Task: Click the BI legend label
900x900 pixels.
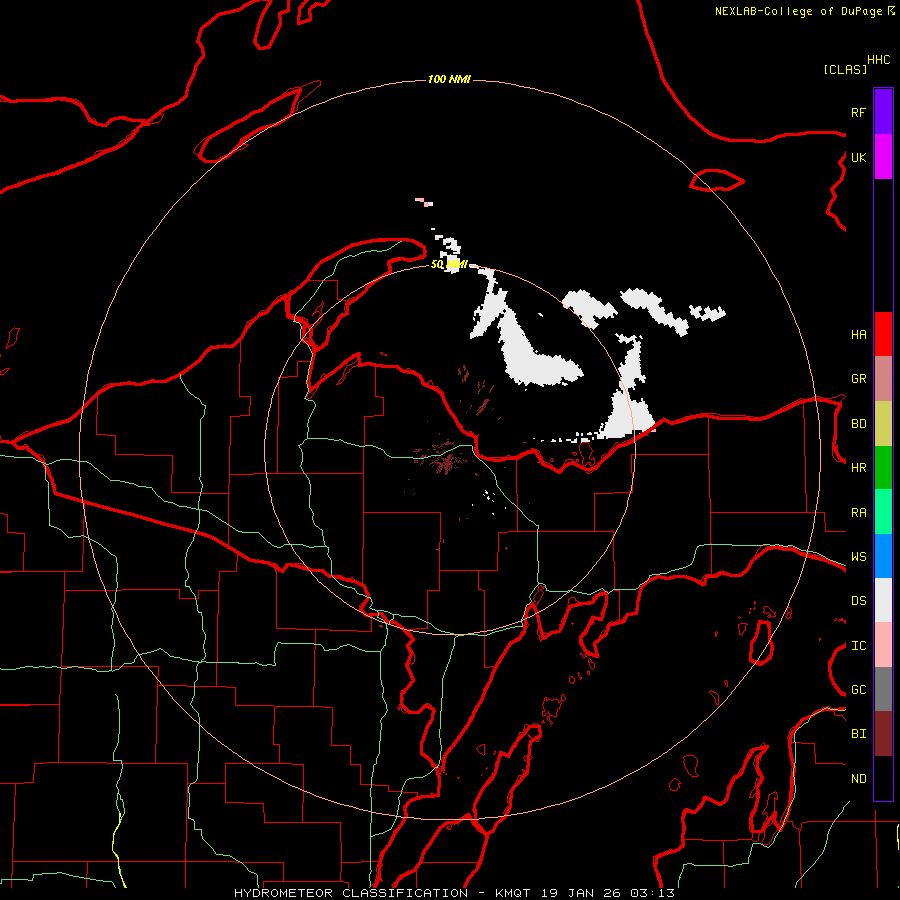Action: (x=858, y=734)
